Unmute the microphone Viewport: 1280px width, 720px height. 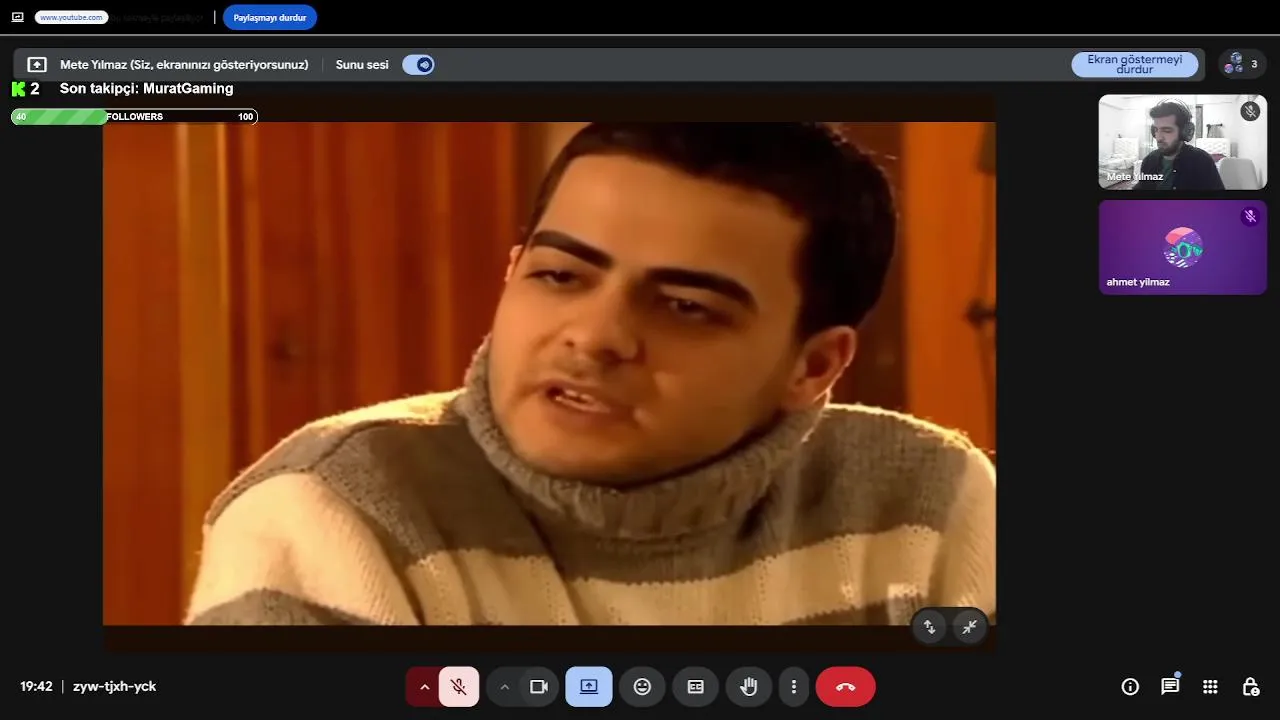[x=459, y=687]
